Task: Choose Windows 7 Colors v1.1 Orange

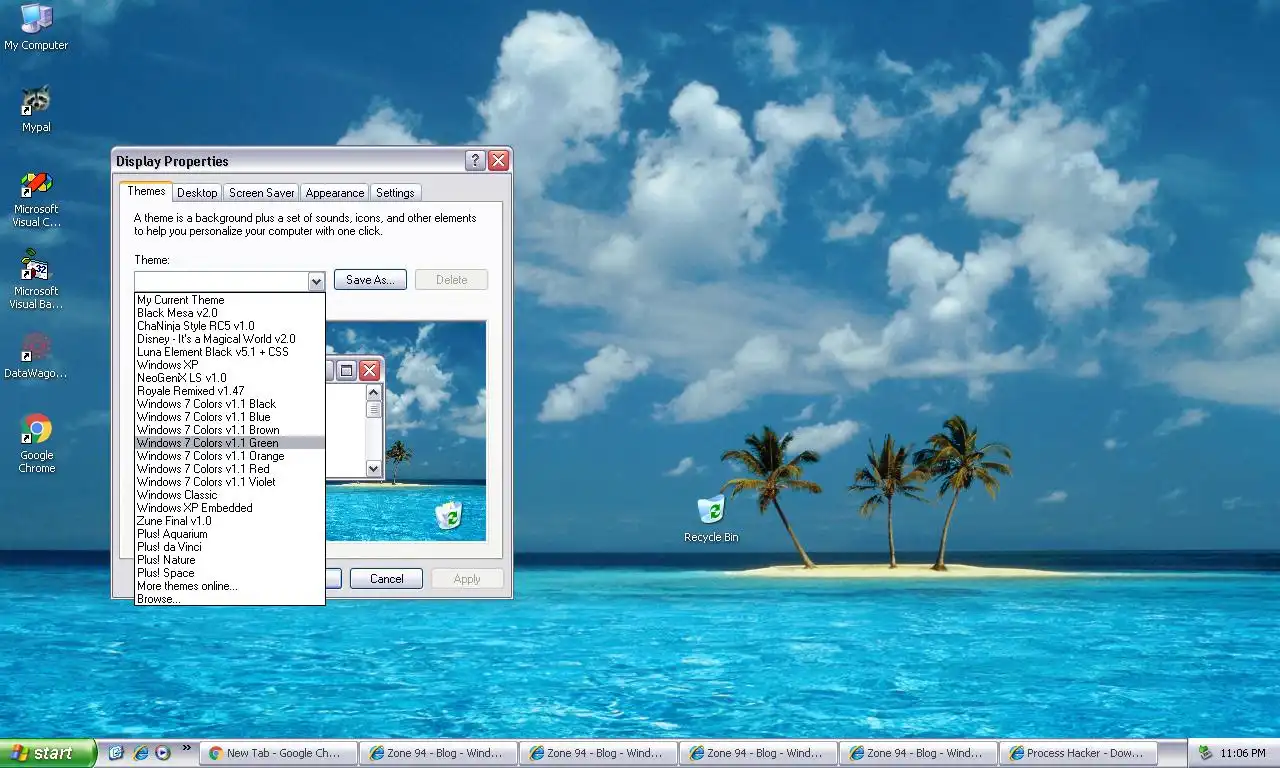Action: pos(230,456)
